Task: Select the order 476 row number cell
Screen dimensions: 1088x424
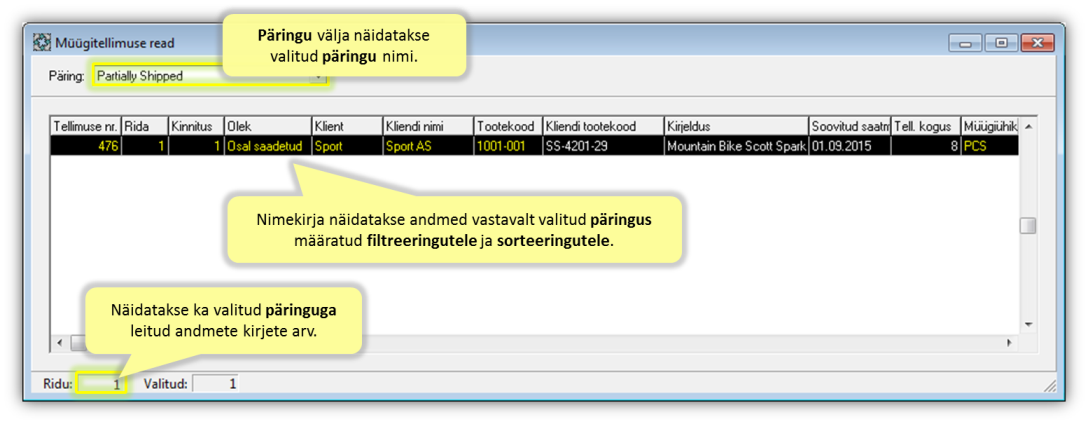Action: point(85,146)
